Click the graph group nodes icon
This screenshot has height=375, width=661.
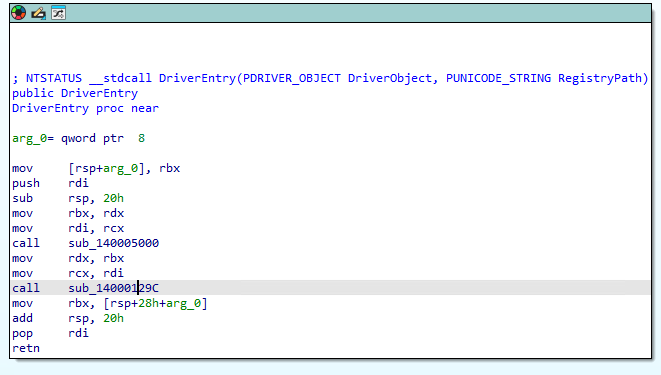[x=58, y=13]
